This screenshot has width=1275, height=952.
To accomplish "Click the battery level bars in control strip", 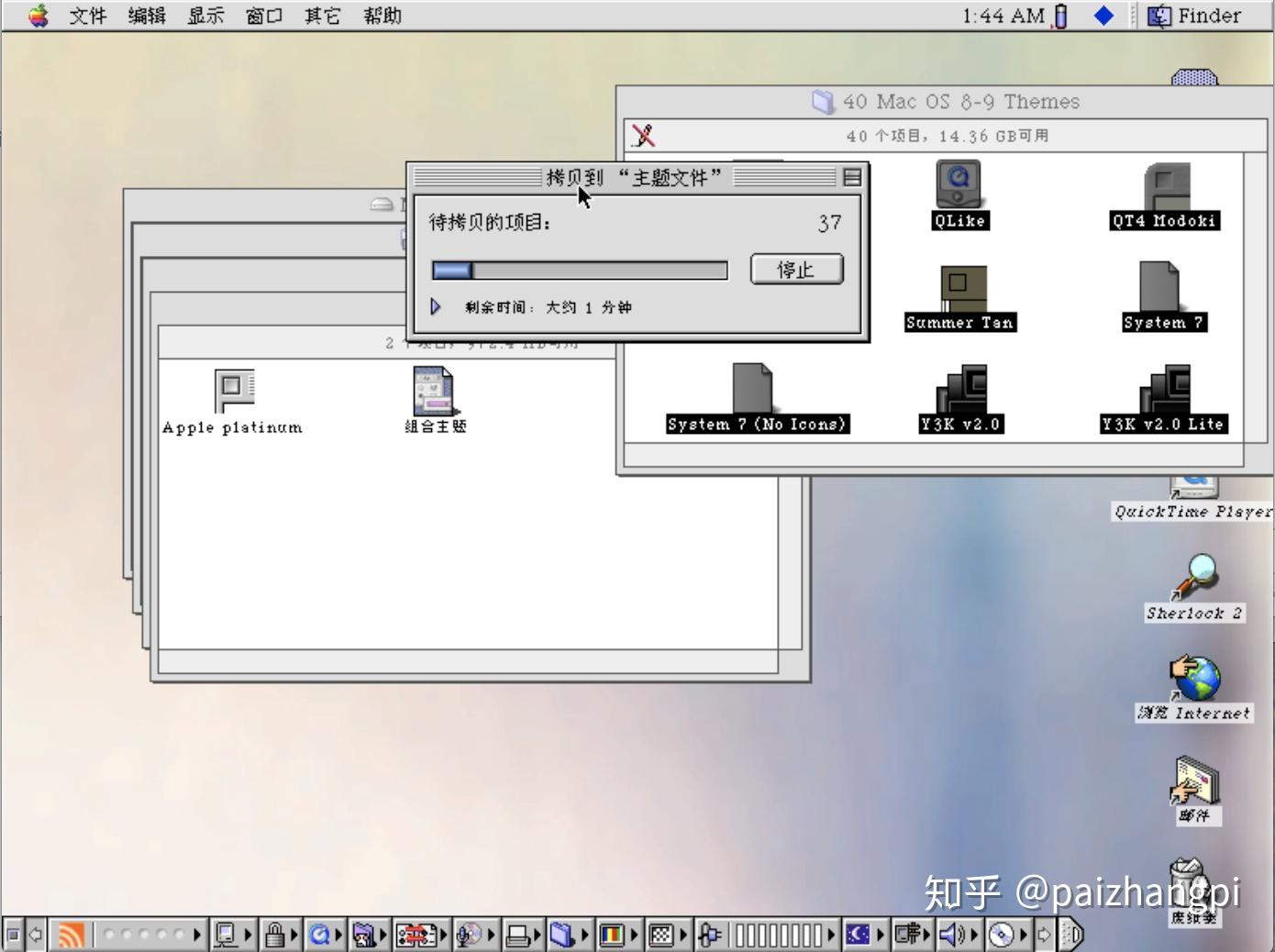I will pyautogui.click(x=778, y=935).
